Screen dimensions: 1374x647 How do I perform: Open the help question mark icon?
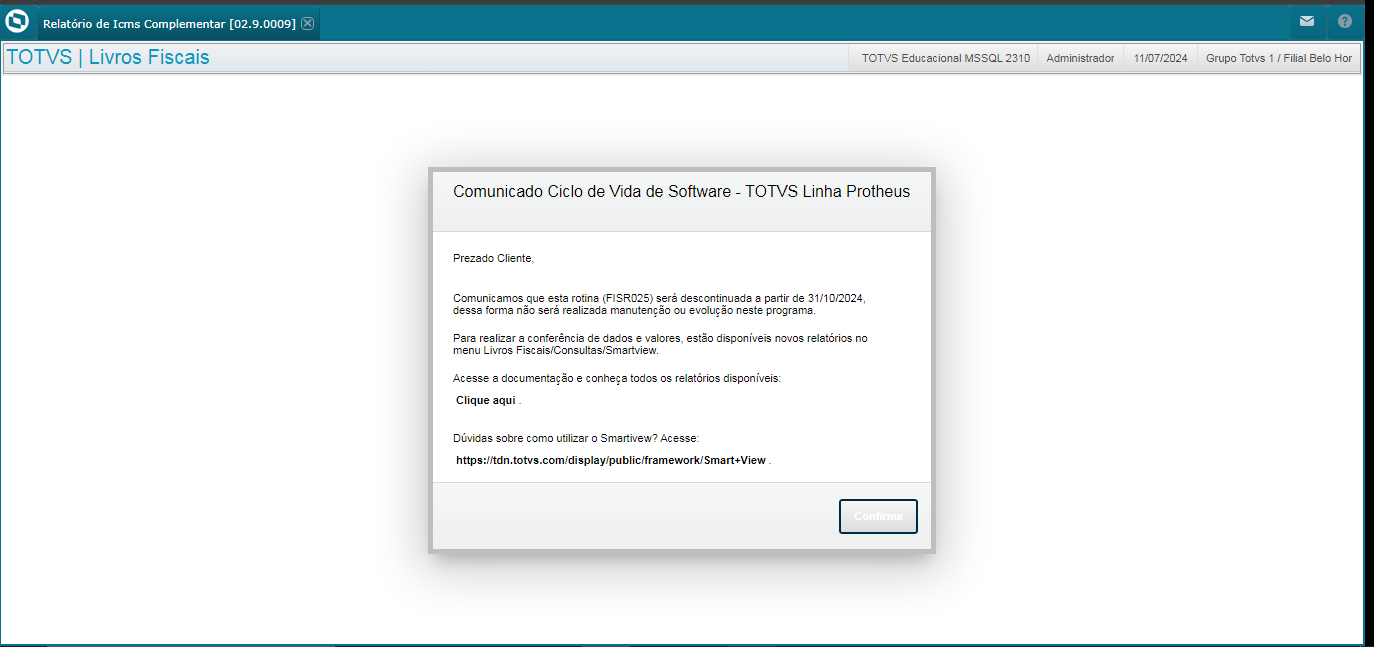1345,21
